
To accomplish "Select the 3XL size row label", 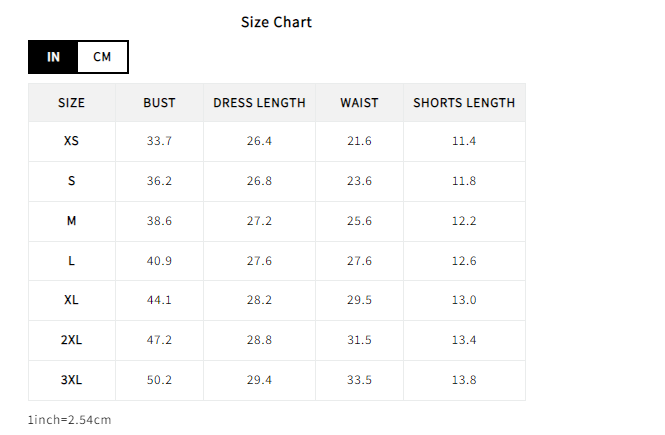I will click(x=71, y=380).
